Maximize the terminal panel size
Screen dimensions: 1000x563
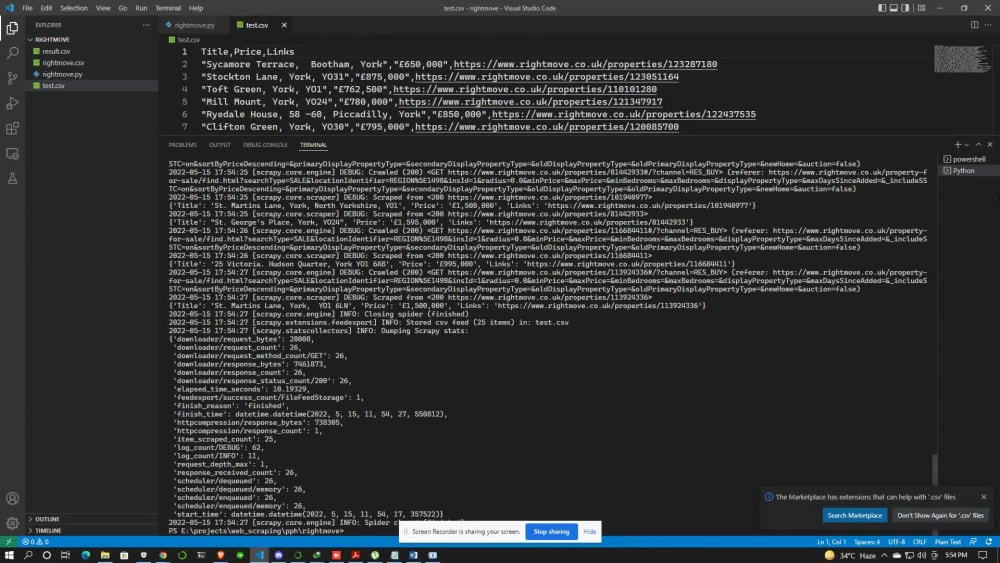click(978, 145)
